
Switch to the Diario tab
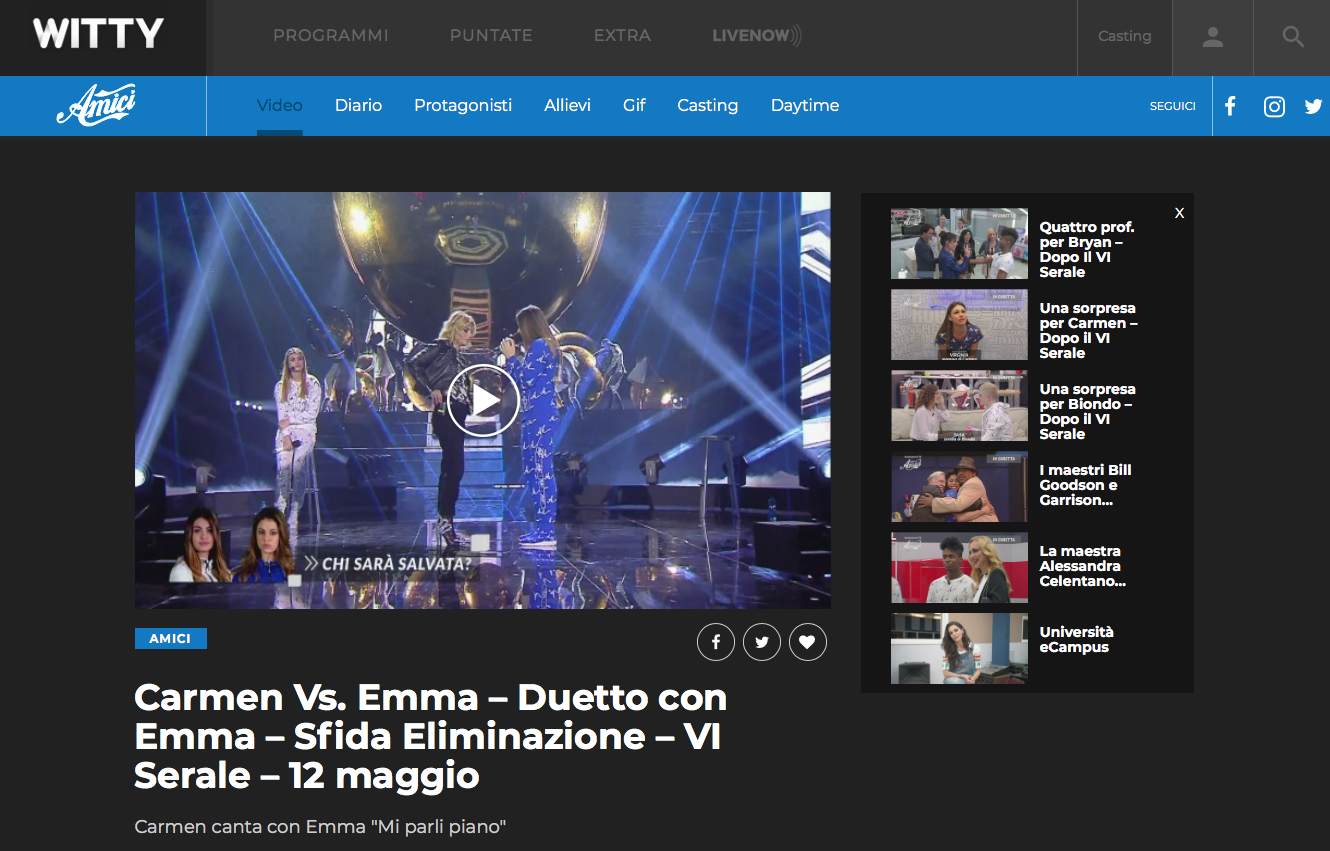pyautogui.click(x=358, y=105)
